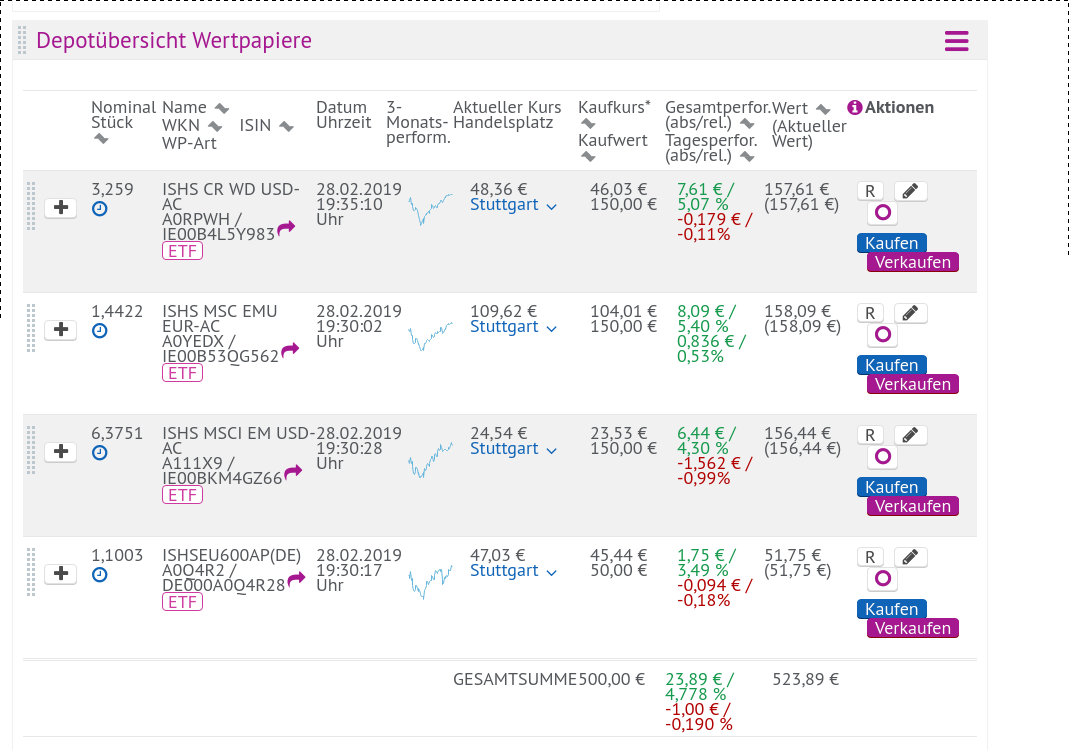
Task: Open the 3-month chart thumbnail for ISHS CR WD
Action: 430,209
